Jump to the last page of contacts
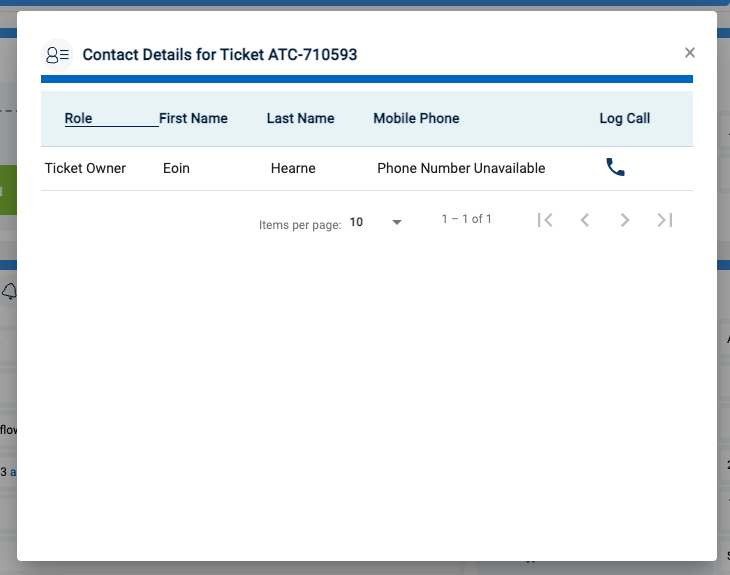The height and width of the screenshot is (575, 730). click(665, 220)
